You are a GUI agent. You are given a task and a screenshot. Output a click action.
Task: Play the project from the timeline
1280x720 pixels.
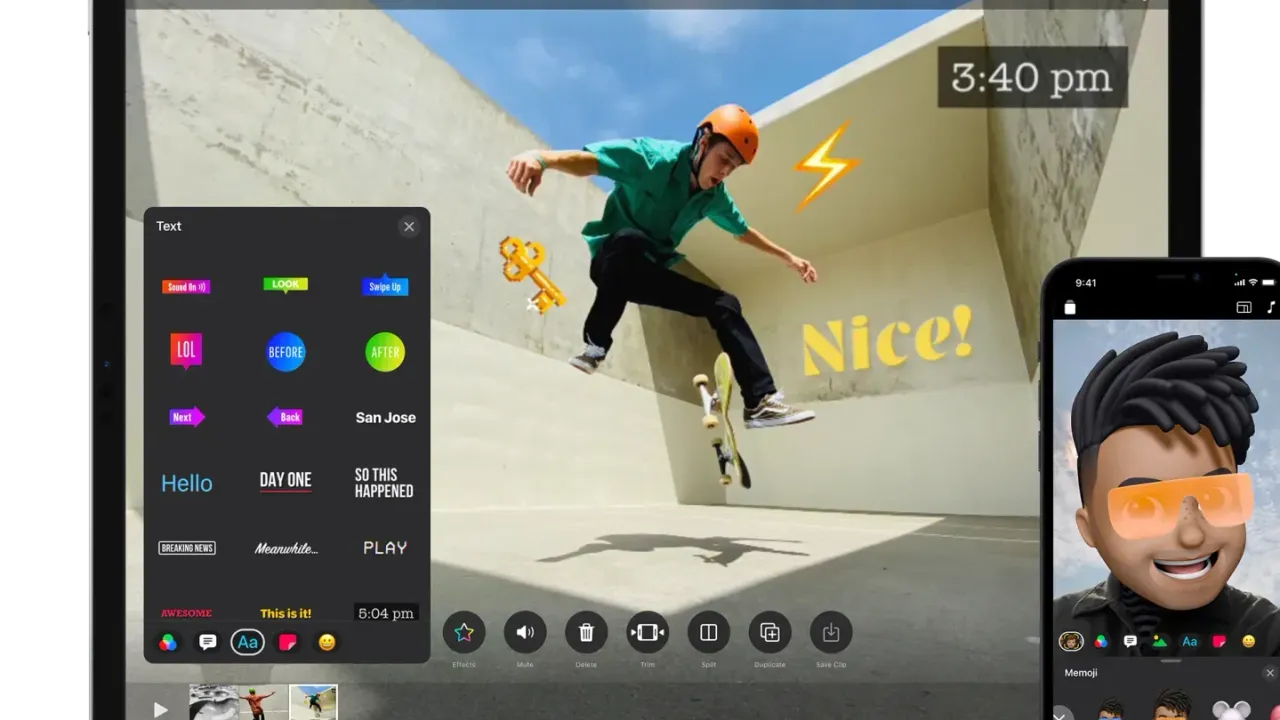click(x=161, y=709)
